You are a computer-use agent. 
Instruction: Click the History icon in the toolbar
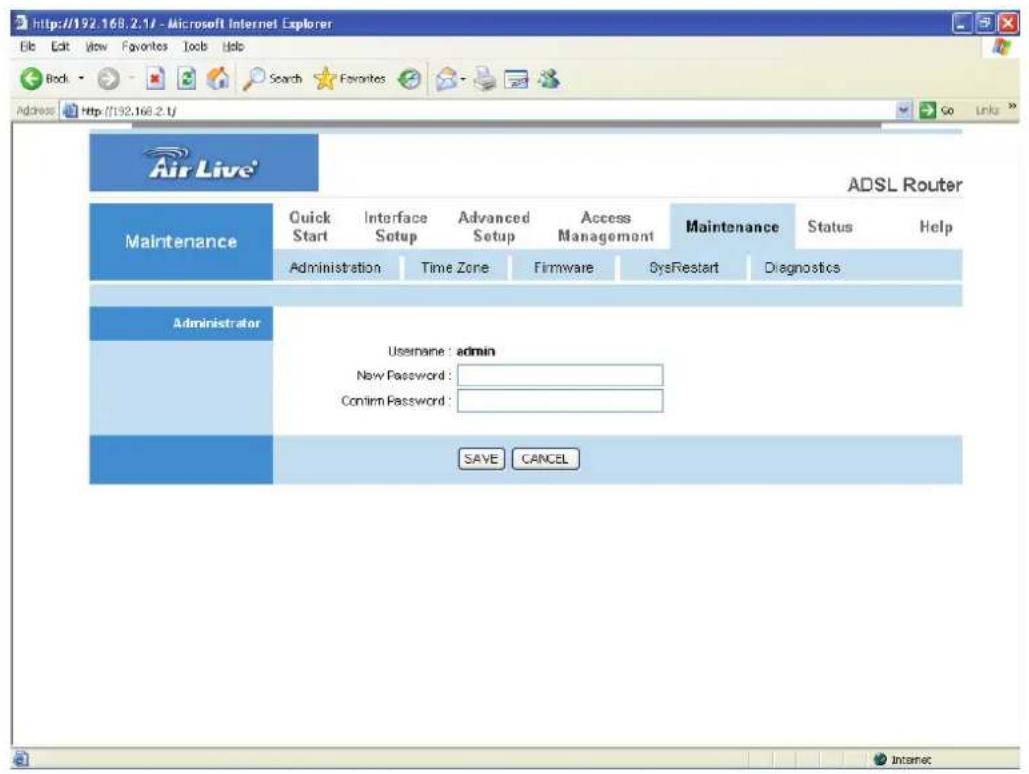pyautogui.click(x=410, y=79)
